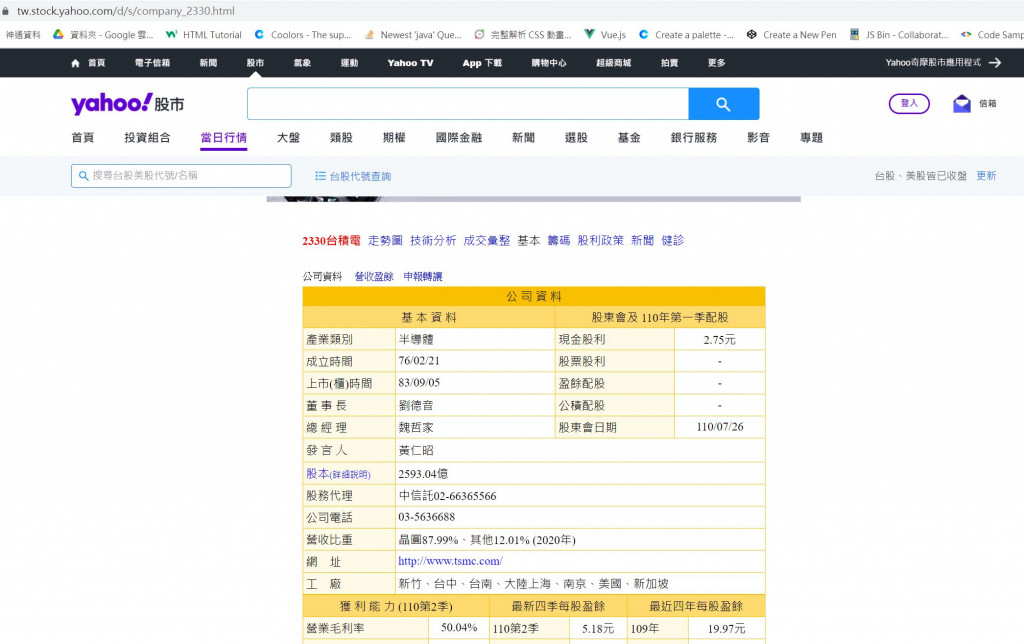Screen dimensions: 1024x644
Task: Select 購物中心 in the top bar
Action: click(x=549, y=63)
